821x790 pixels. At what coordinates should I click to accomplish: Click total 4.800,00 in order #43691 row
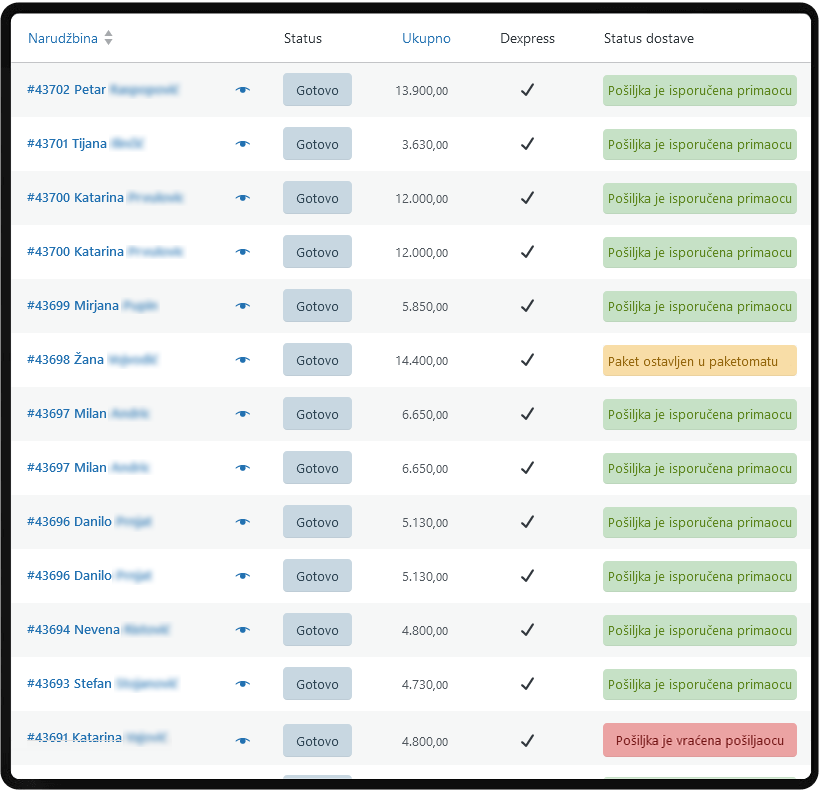[425, 741]
